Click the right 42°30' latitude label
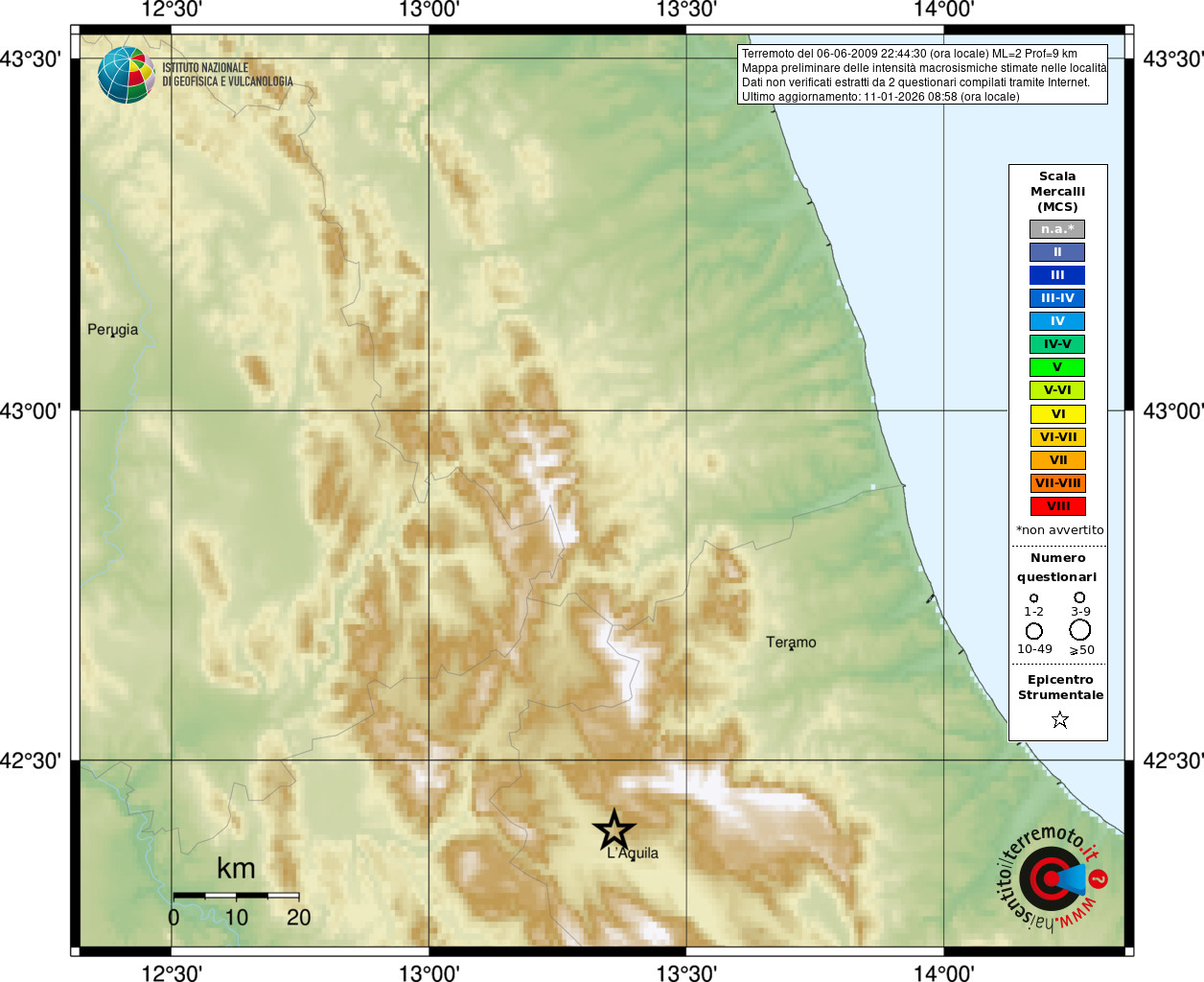Viewport: 1204px width, 982px height. point(1172,761)
